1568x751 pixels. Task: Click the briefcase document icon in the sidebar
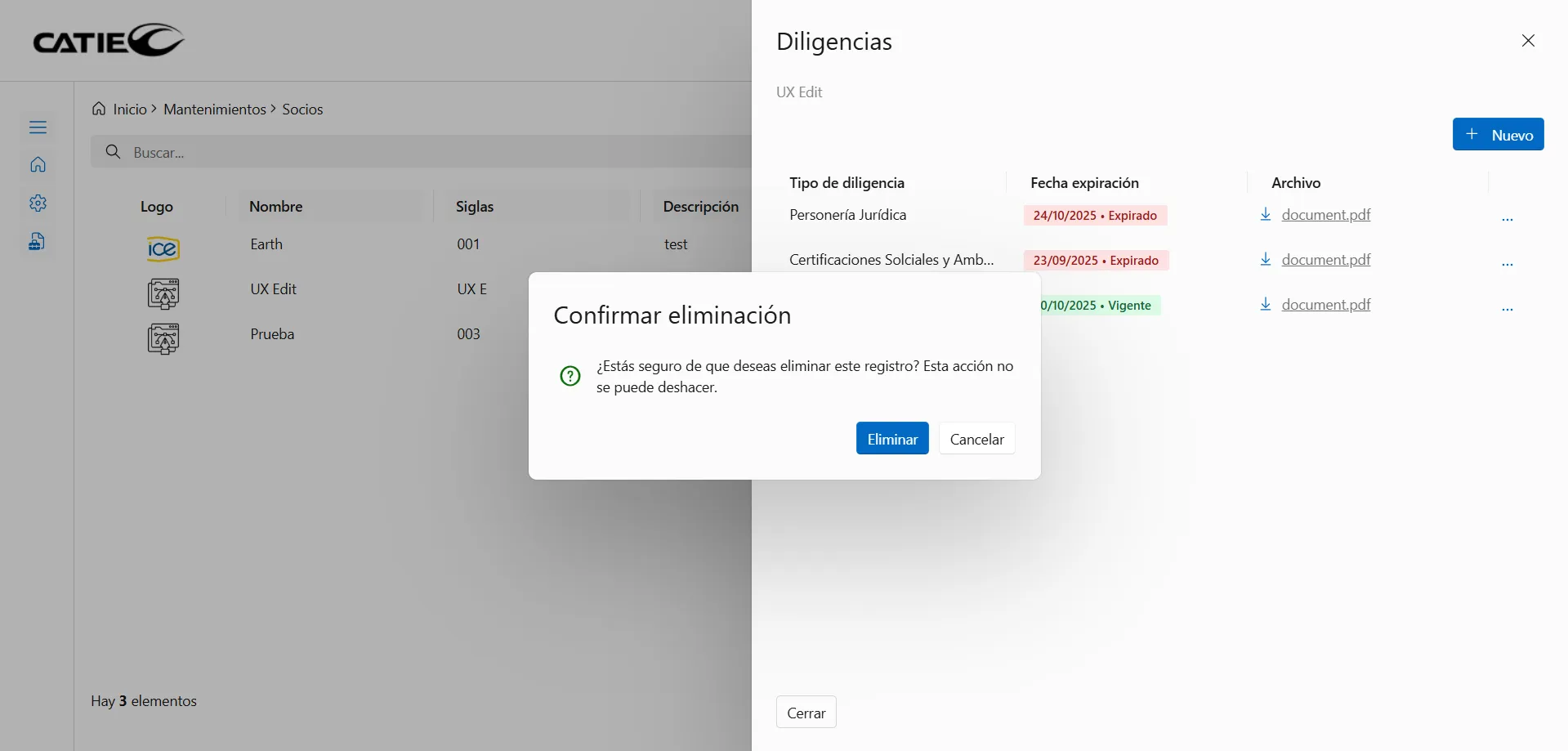click(x=38, y=241)
